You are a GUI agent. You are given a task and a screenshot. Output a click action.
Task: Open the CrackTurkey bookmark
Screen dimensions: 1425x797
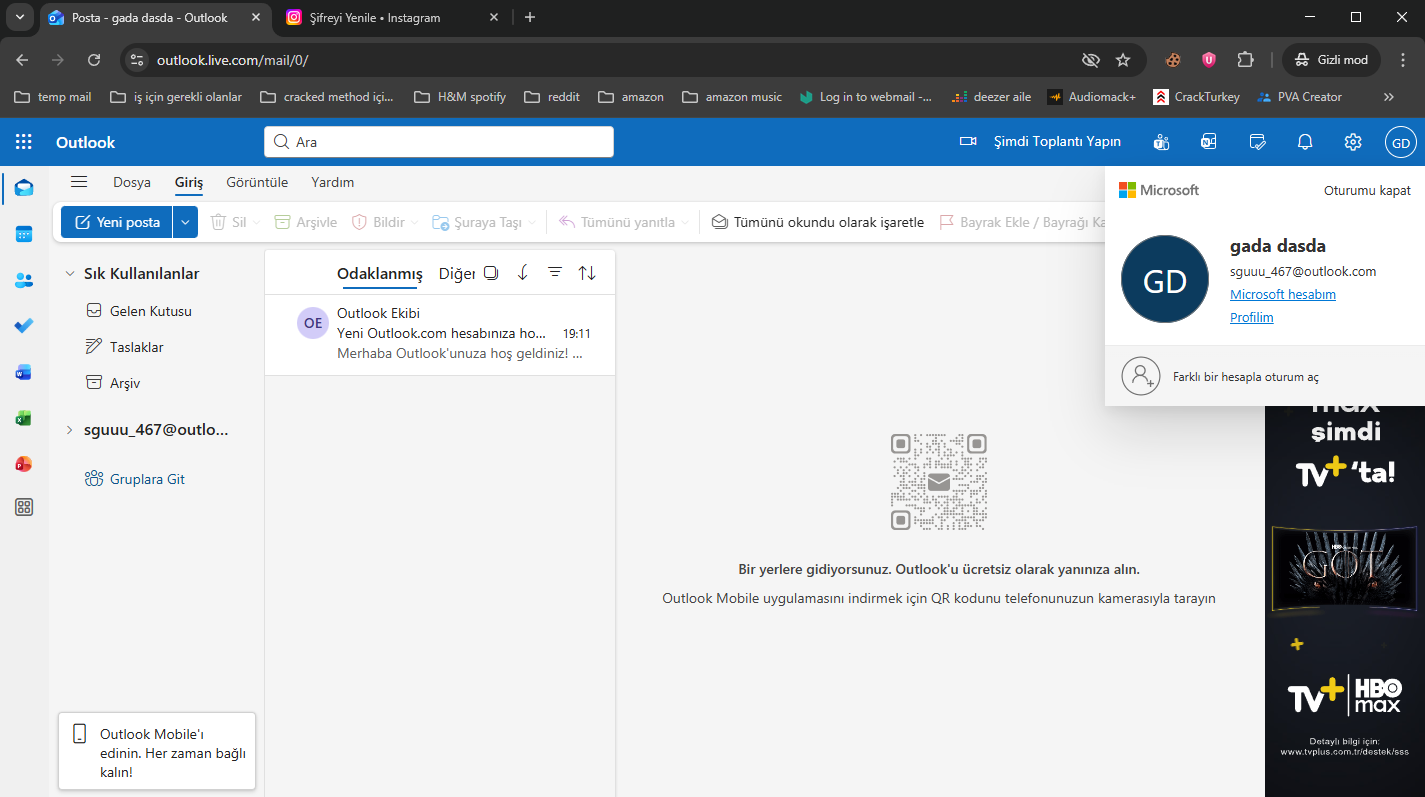click(1196, 97)
